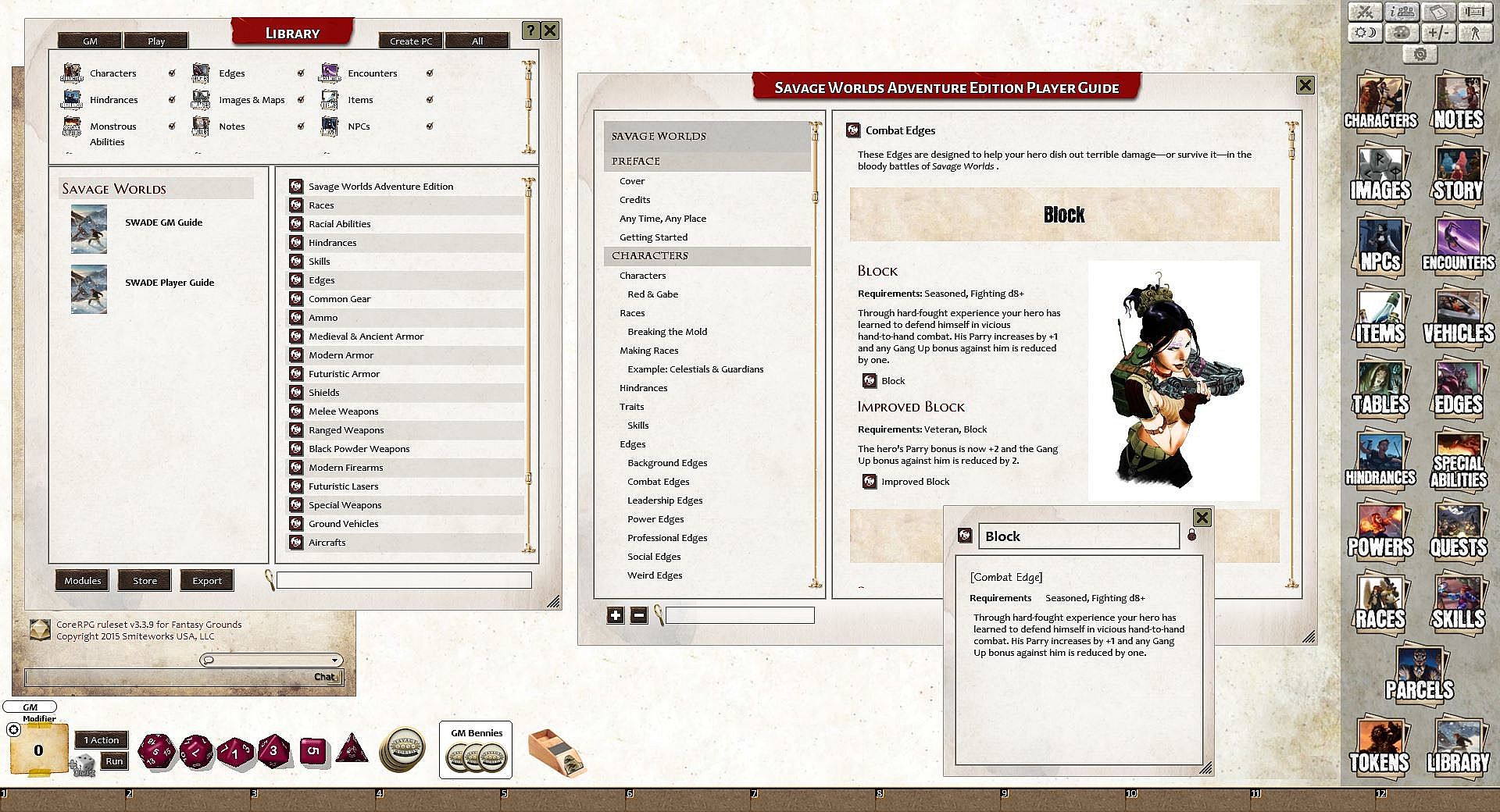Click the Library module list scrollbar
1500x812 pixels.
pos(529,365)
